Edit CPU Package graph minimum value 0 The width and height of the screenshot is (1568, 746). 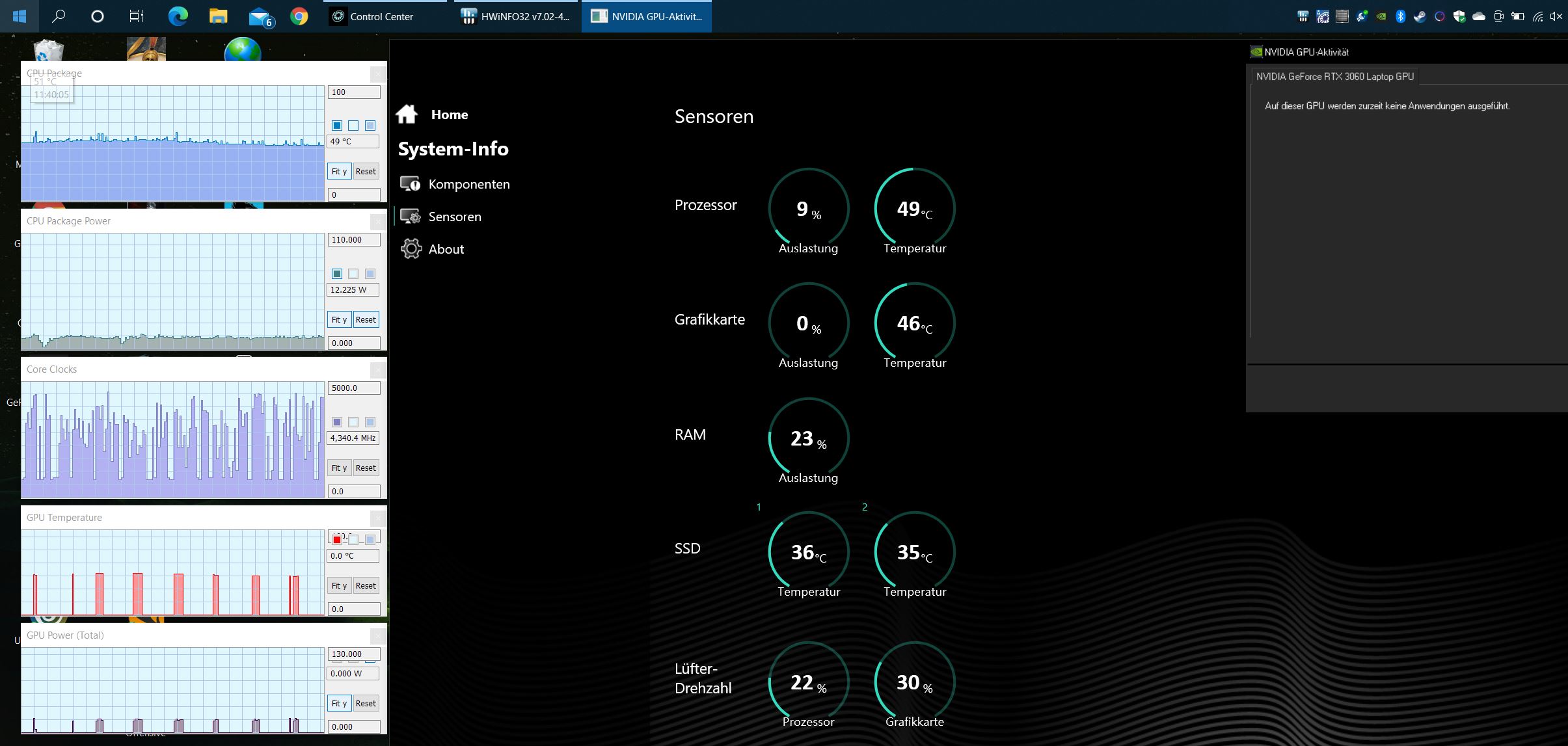click(353, 194)
